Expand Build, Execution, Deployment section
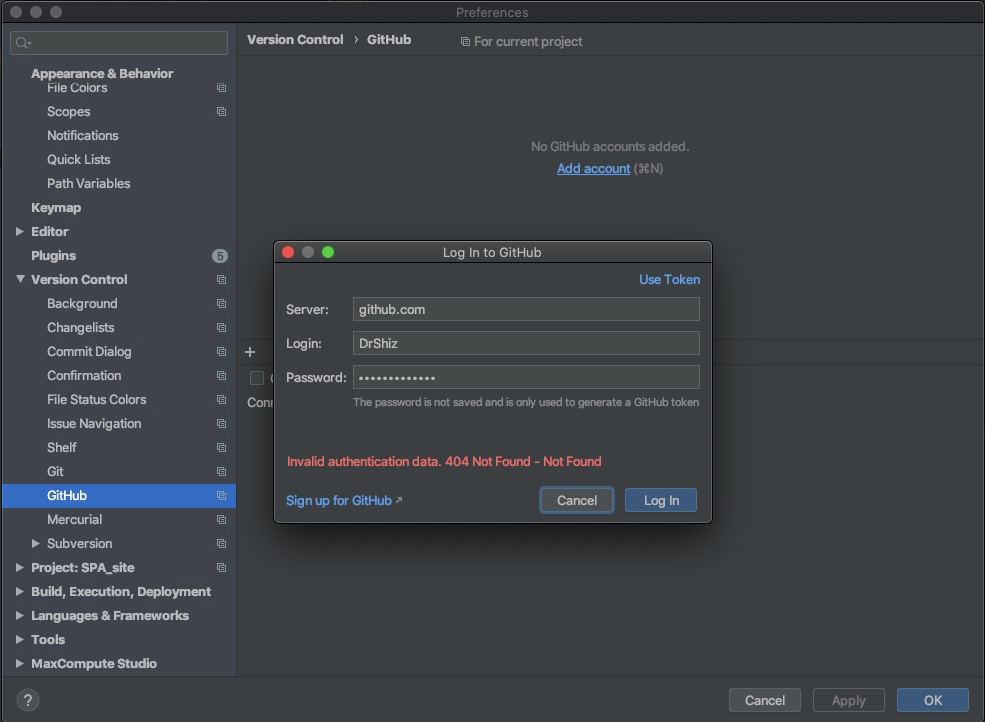Viewport: 985px width, 722px height. click(x=19, y=591)
